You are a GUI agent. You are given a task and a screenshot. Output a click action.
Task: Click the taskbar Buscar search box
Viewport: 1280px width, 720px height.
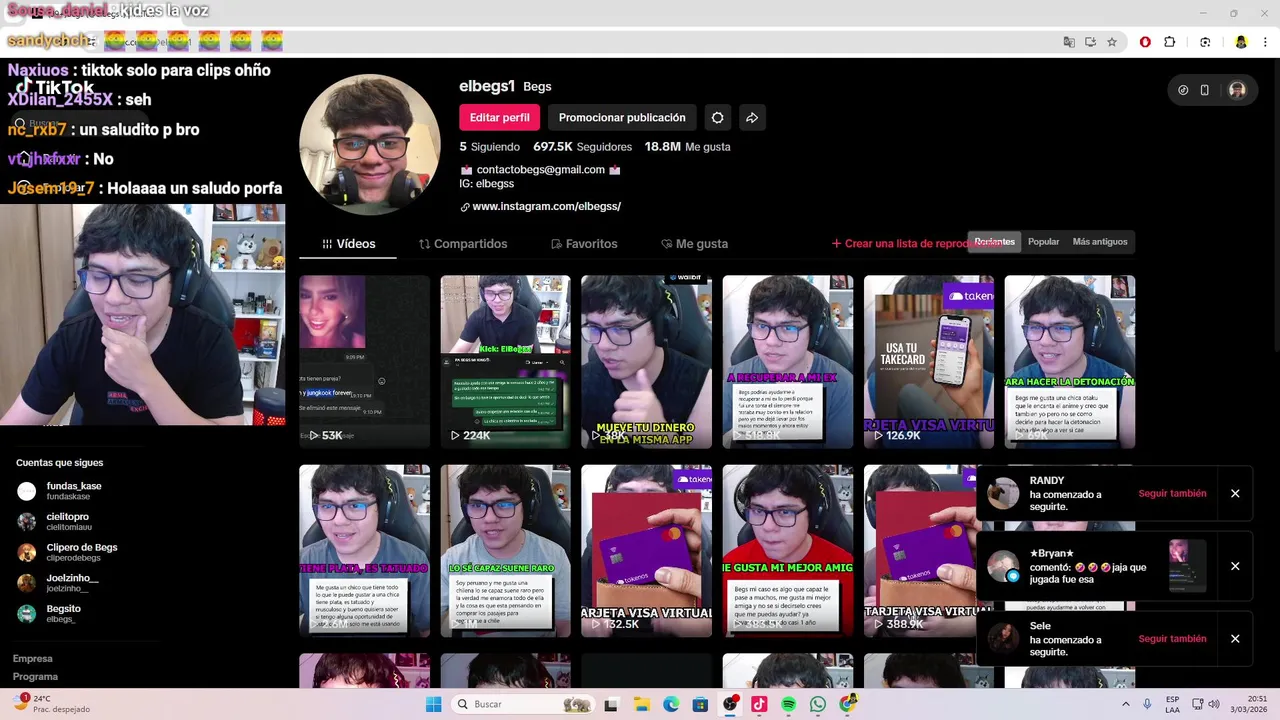coord(522,704)
